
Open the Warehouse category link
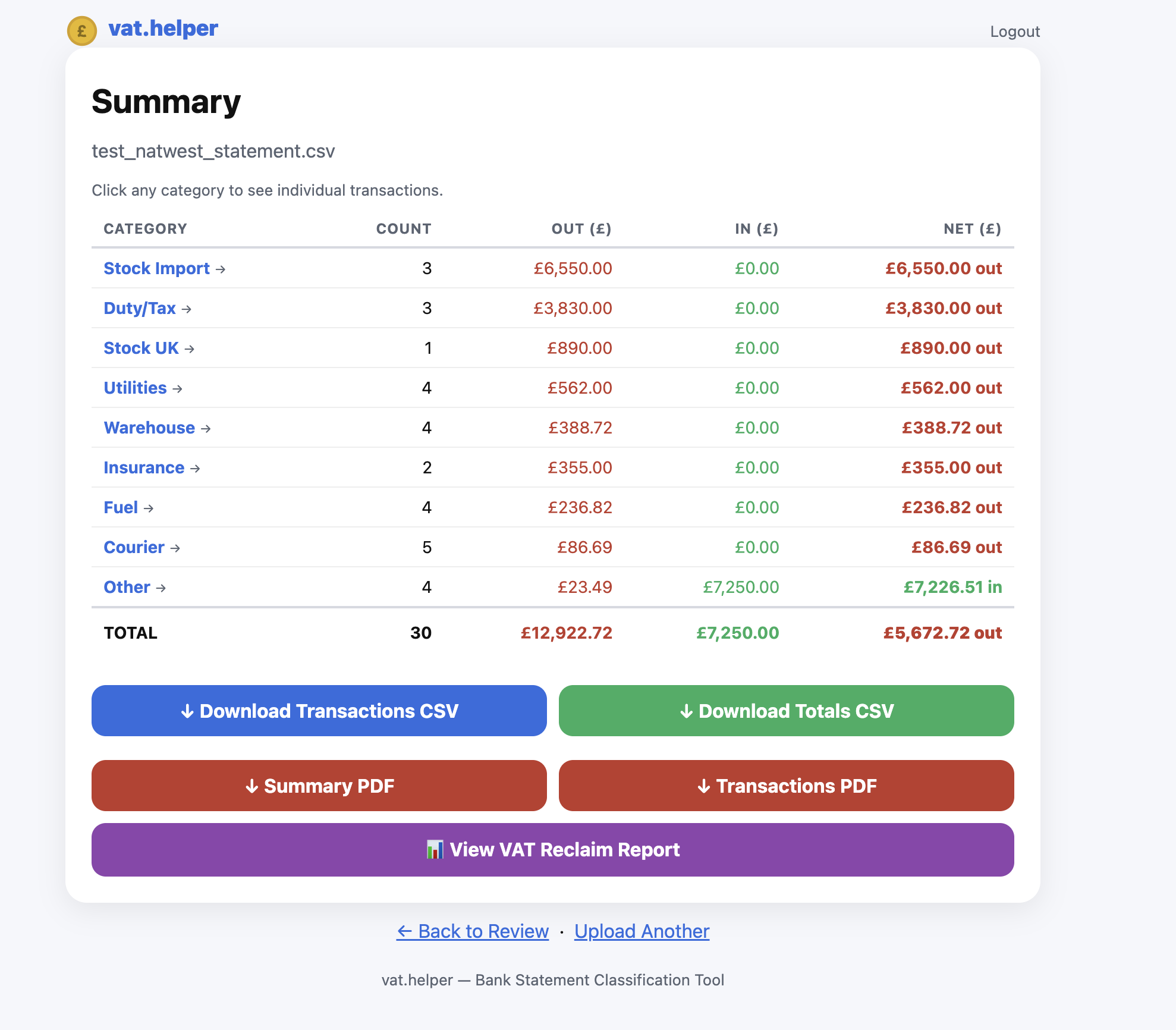pyautogui.click(x=149, y=428)
